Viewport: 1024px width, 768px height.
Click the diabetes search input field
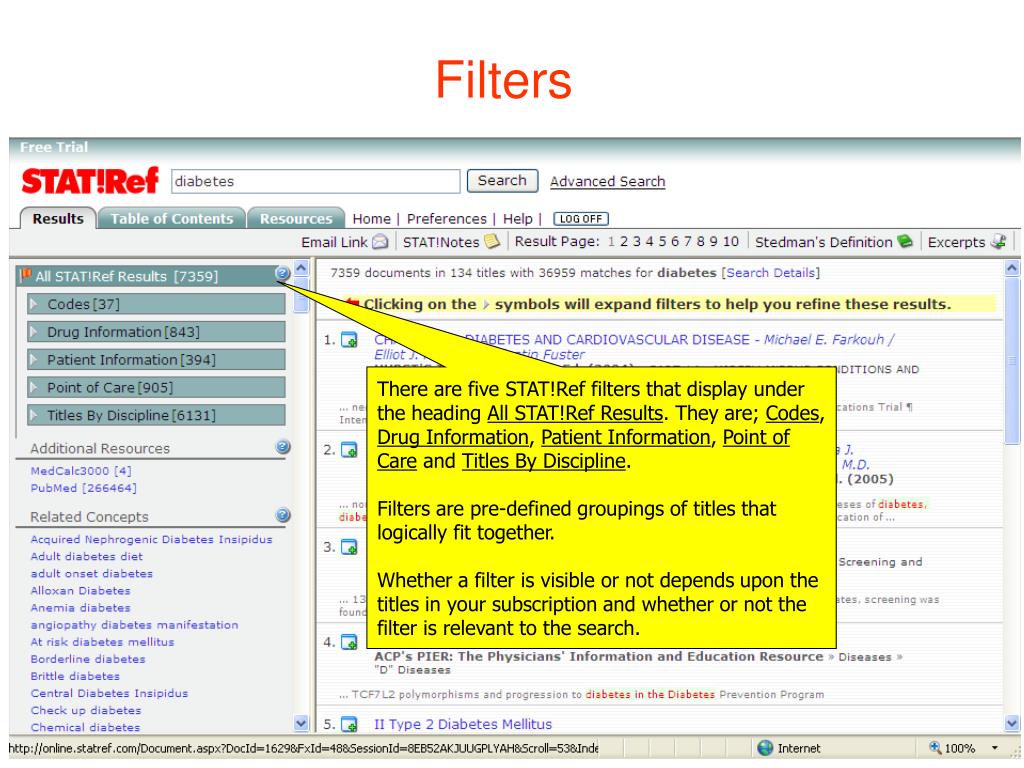coord(315,181)
